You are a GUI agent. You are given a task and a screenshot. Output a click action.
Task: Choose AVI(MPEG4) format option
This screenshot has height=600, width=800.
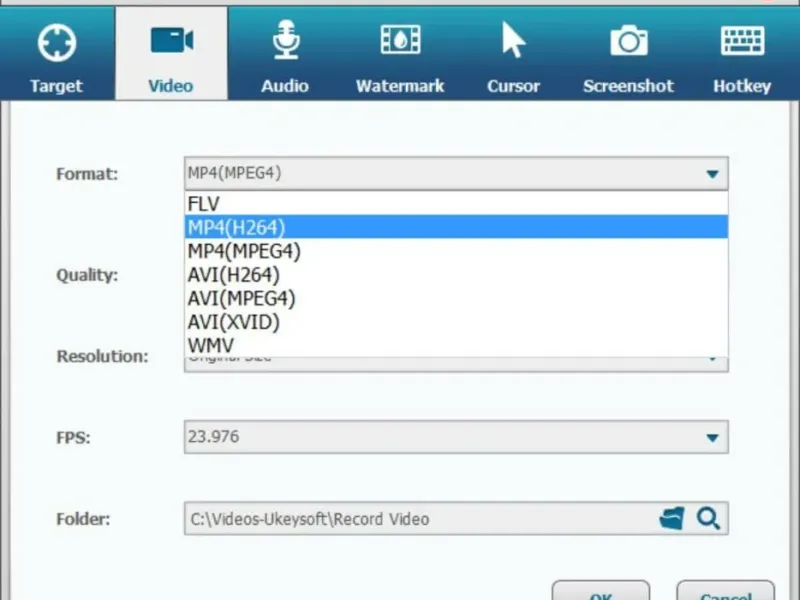point(456,298)
